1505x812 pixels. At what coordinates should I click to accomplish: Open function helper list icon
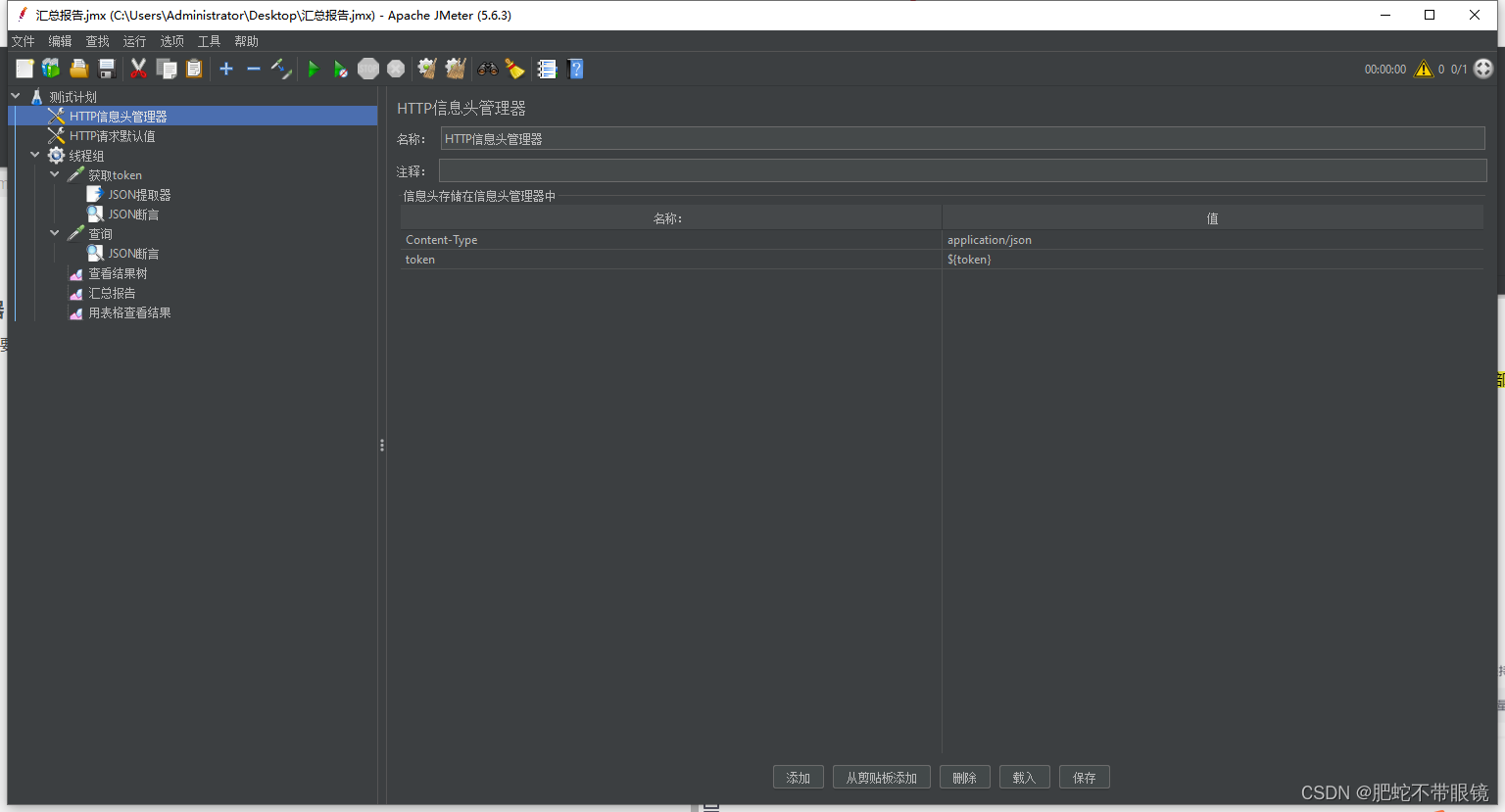click(547, 69)
